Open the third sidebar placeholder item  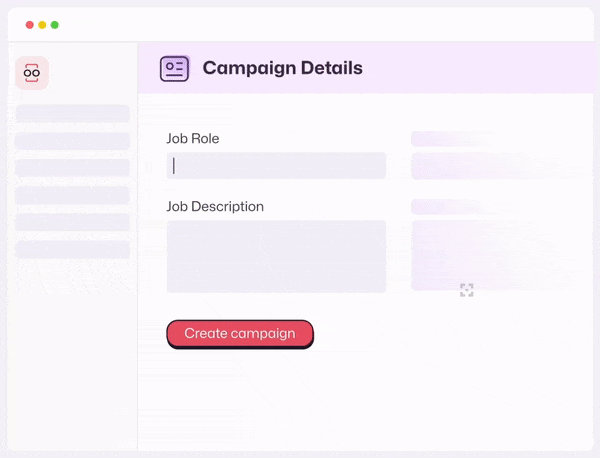72,168
